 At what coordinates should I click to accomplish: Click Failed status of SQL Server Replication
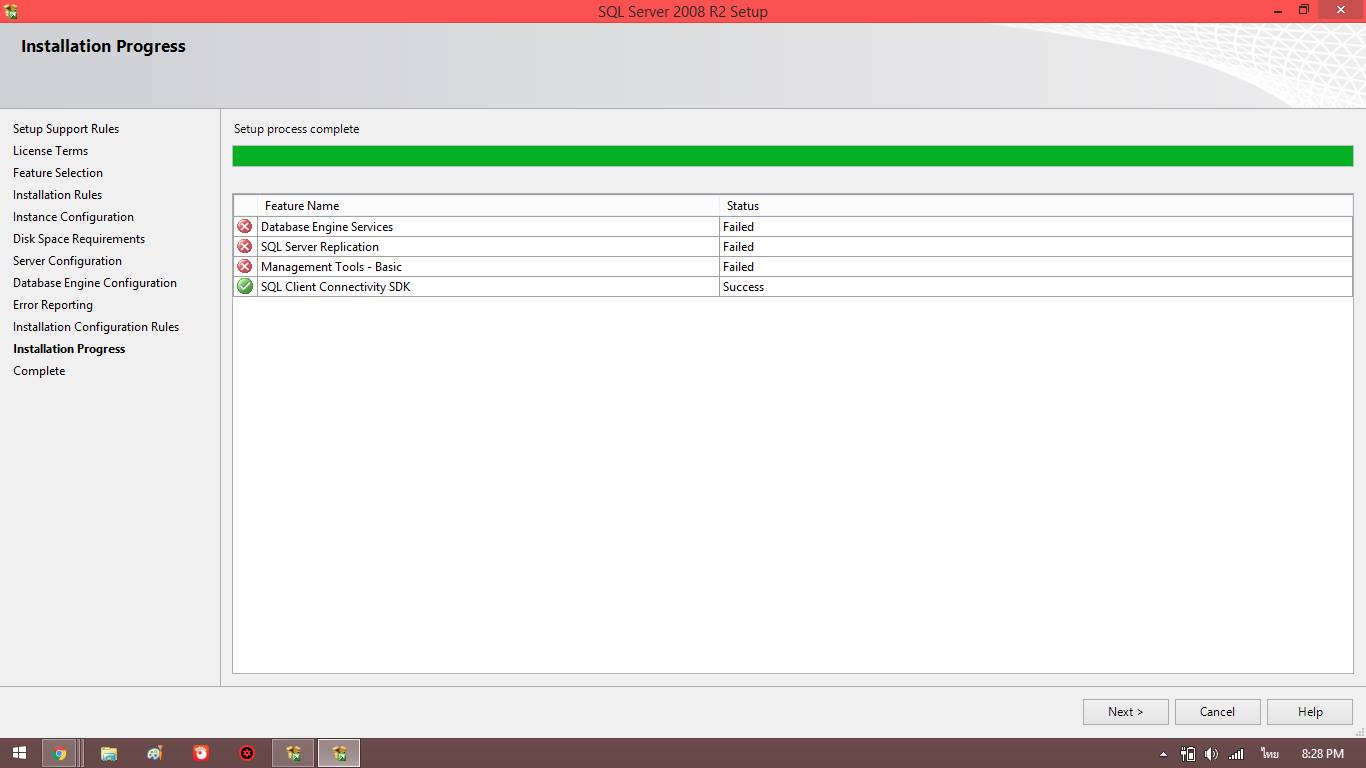click(738, 247)
